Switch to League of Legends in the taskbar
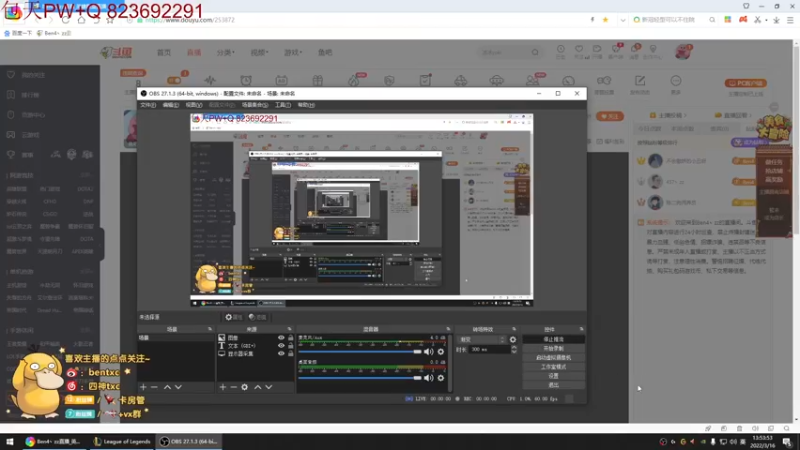 tap(122, 442)
